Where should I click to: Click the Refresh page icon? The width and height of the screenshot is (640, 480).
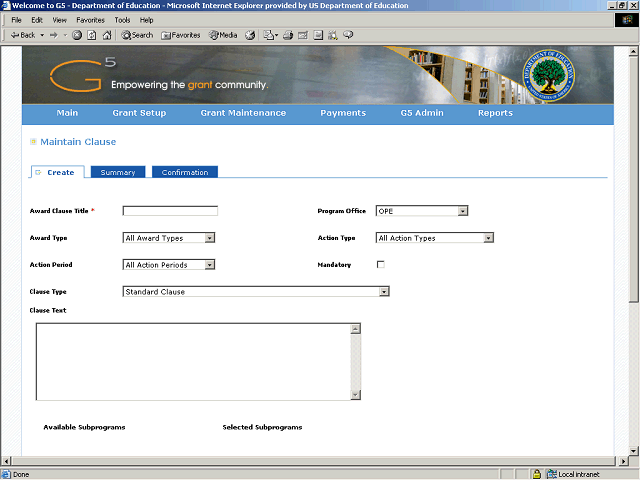[92, 35]
